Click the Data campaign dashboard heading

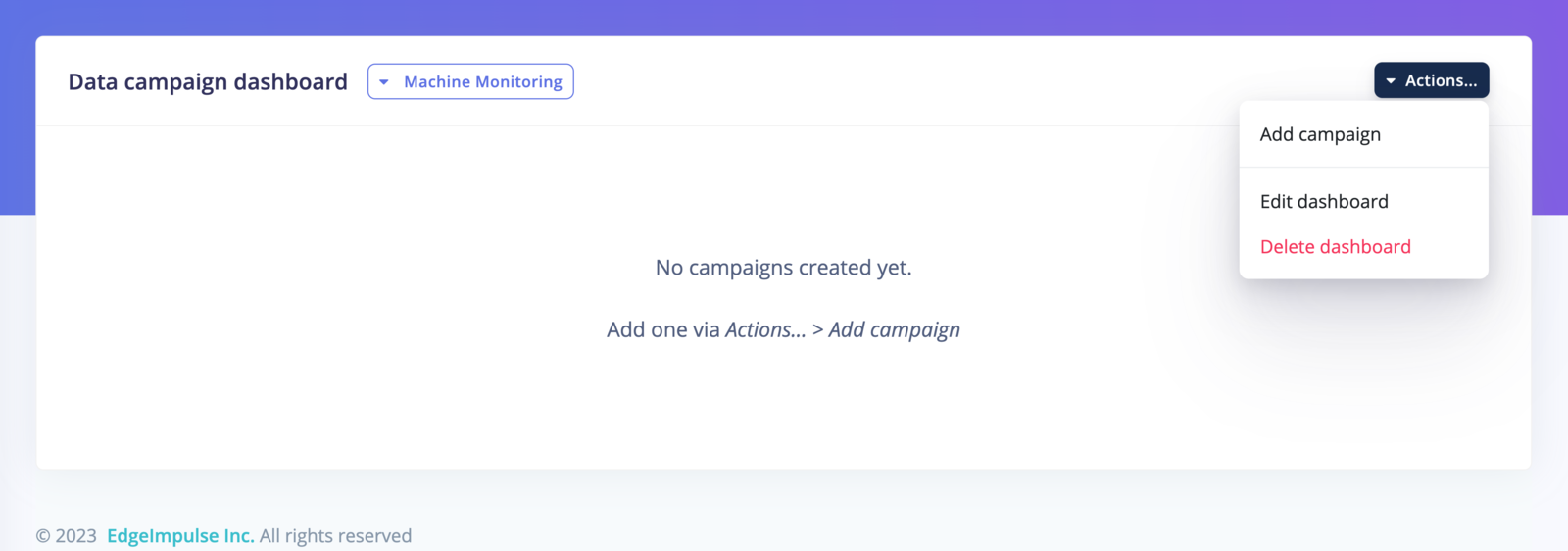208,81
